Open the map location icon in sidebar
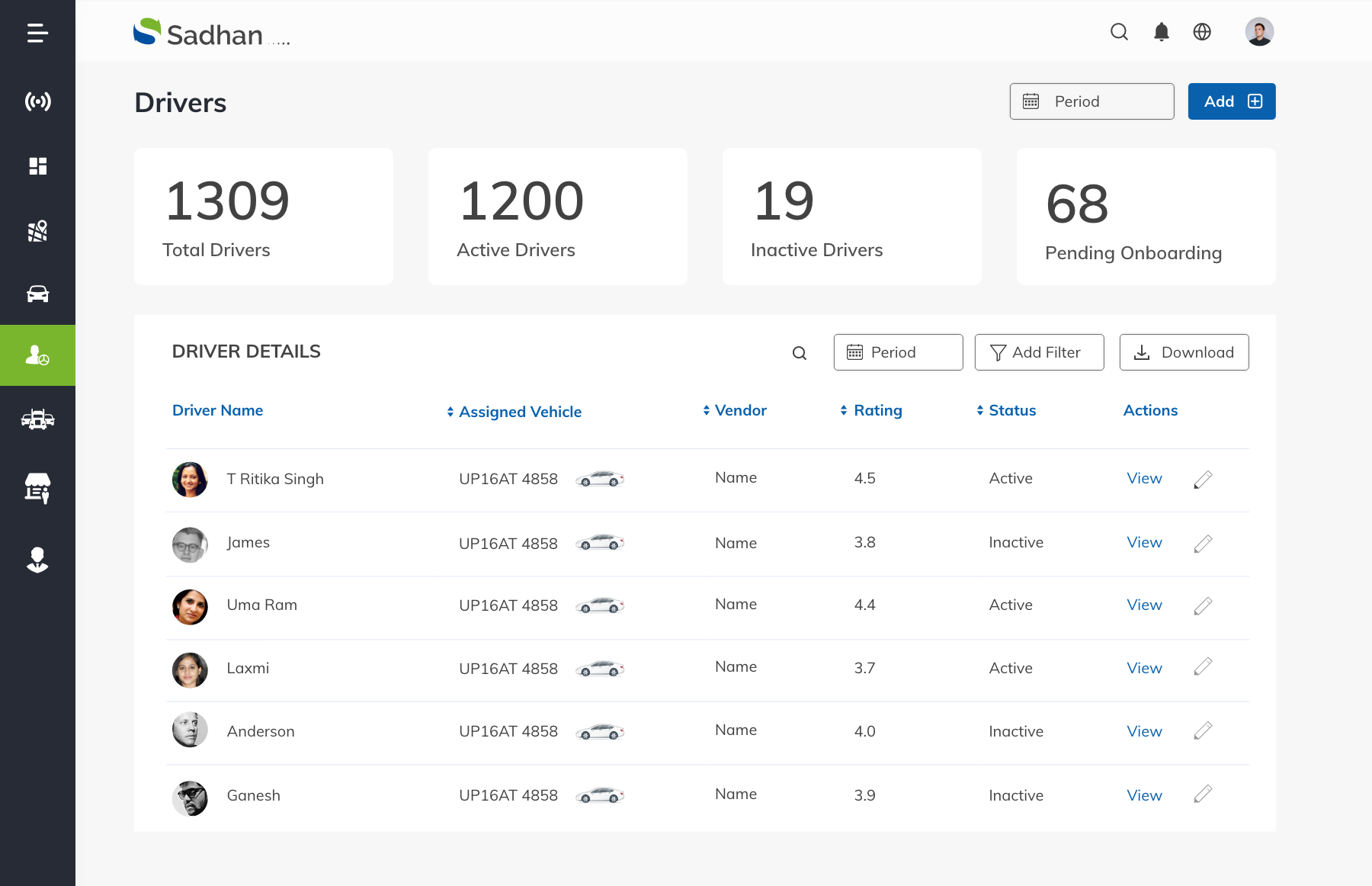 pos(37,230)
